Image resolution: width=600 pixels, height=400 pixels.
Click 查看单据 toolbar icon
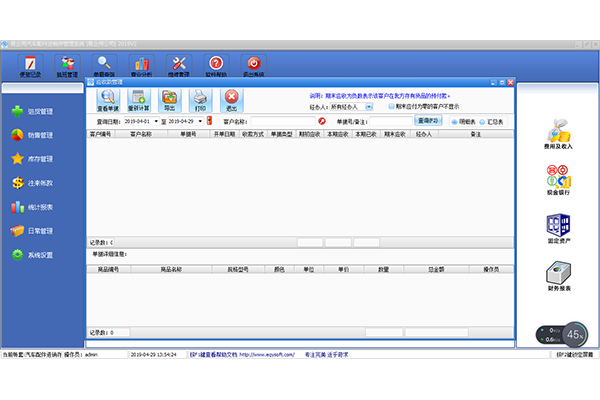click(108, 100)
